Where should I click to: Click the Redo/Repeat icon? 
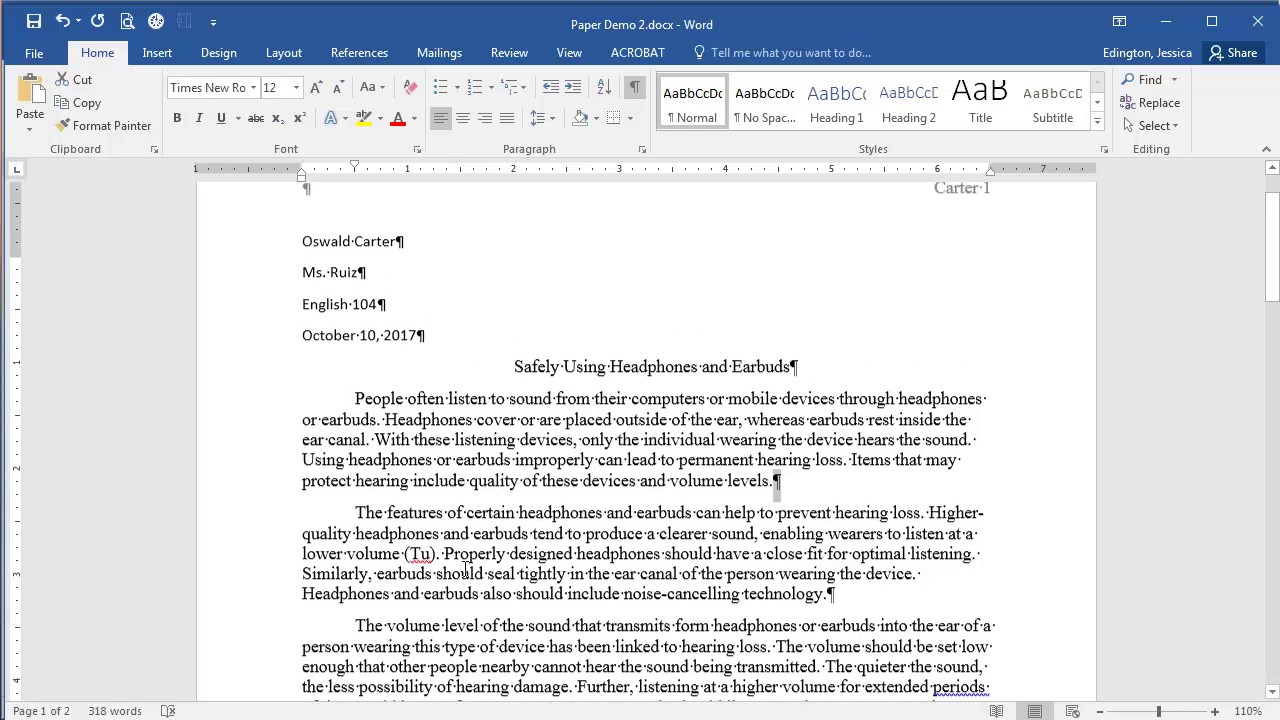tap(97, 21)
